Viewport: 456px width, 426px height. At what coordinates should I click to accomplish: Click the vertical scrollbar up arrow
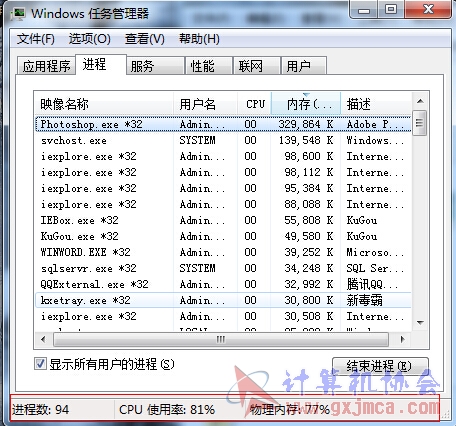coord(420,101)
